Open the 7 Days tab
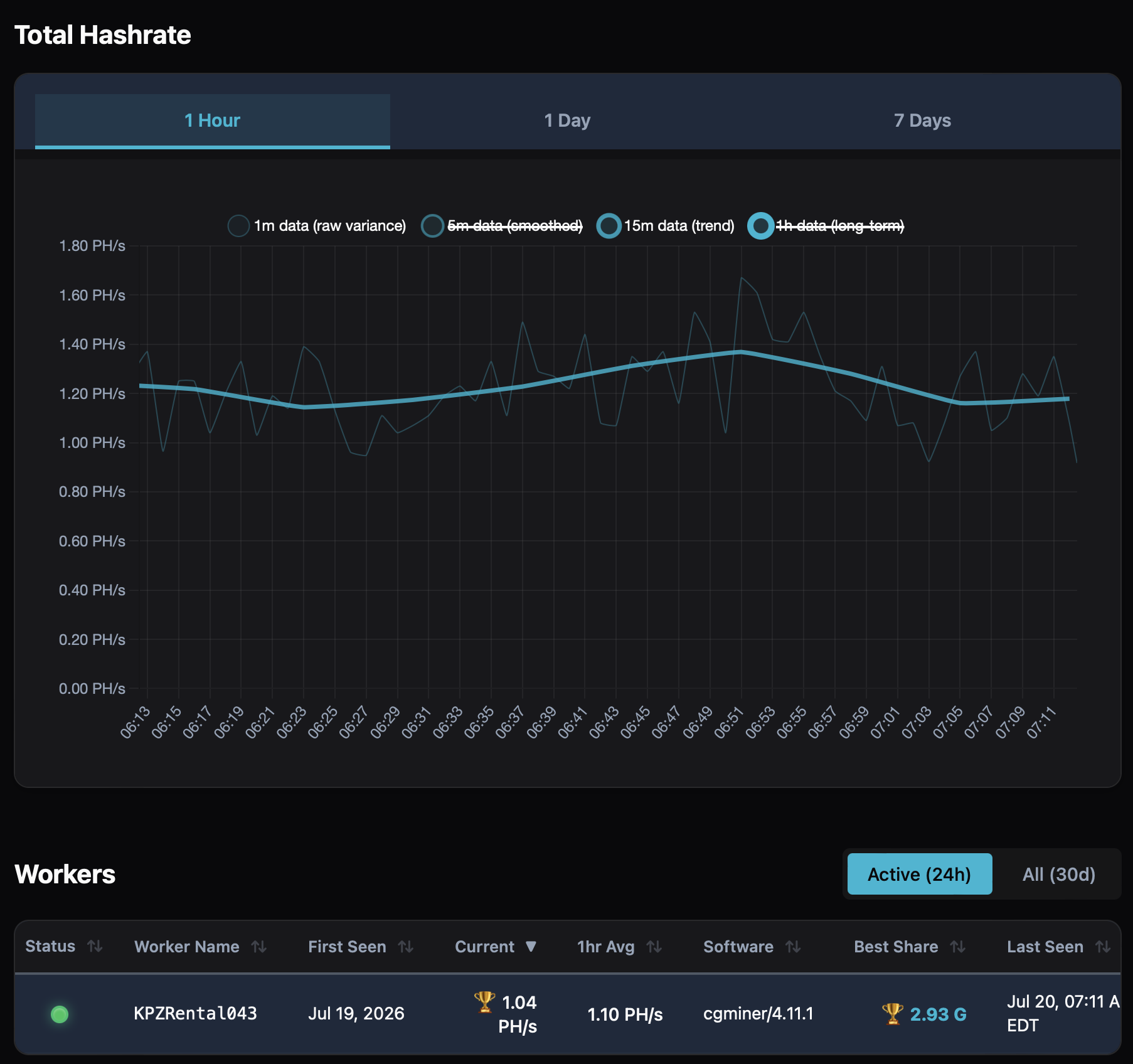 [x=922, y=120]
